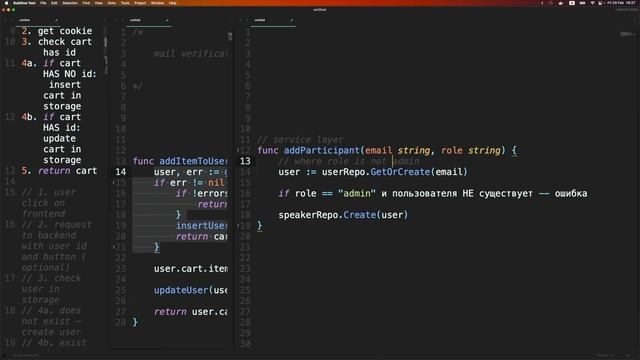The image size is (640, 360).
Task: Click the fold arrow at middle pane line 21
Action: coord(113,247)
